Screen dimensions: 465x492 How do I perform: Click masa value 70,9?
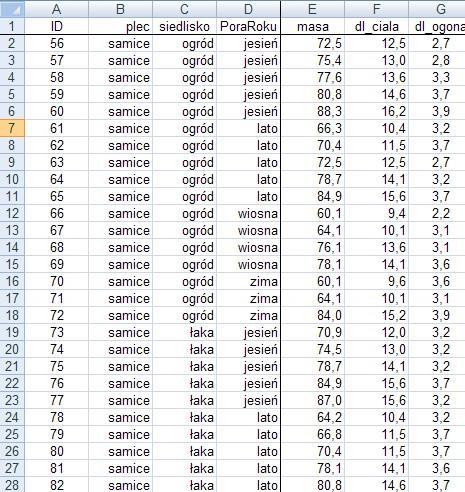(312, 332)
